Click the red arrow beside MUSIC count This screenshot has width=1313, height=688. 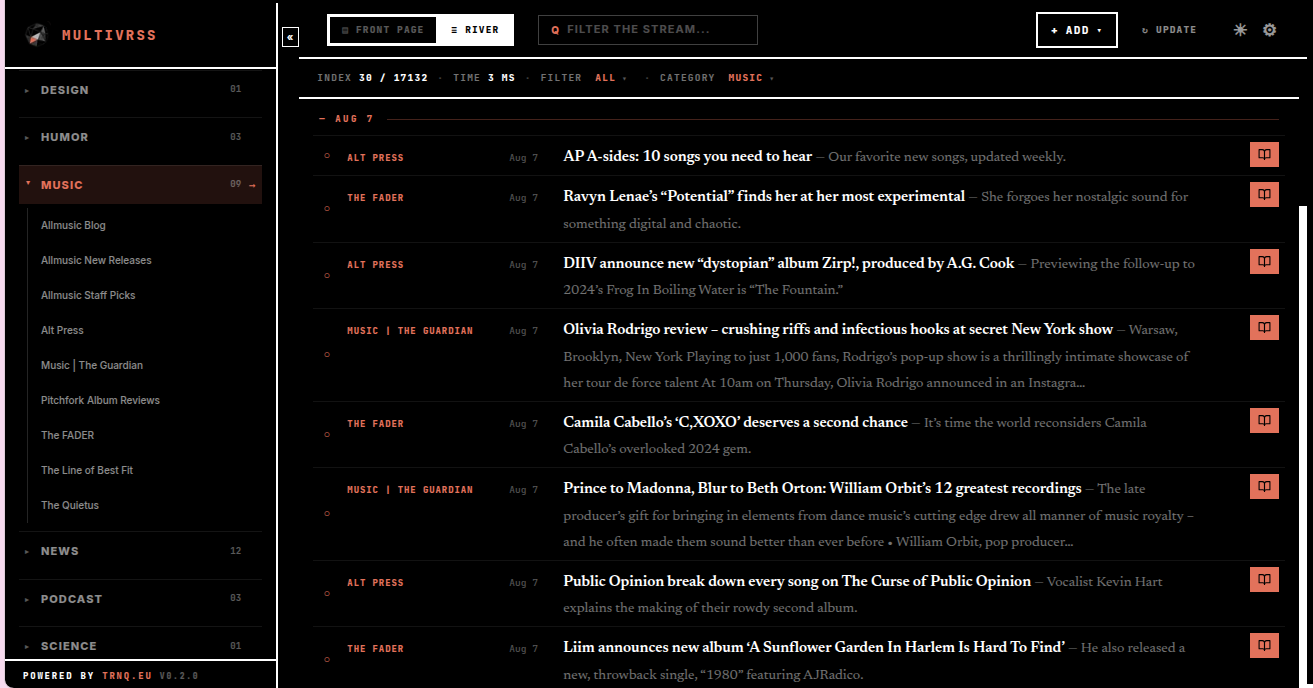(252, 185)
